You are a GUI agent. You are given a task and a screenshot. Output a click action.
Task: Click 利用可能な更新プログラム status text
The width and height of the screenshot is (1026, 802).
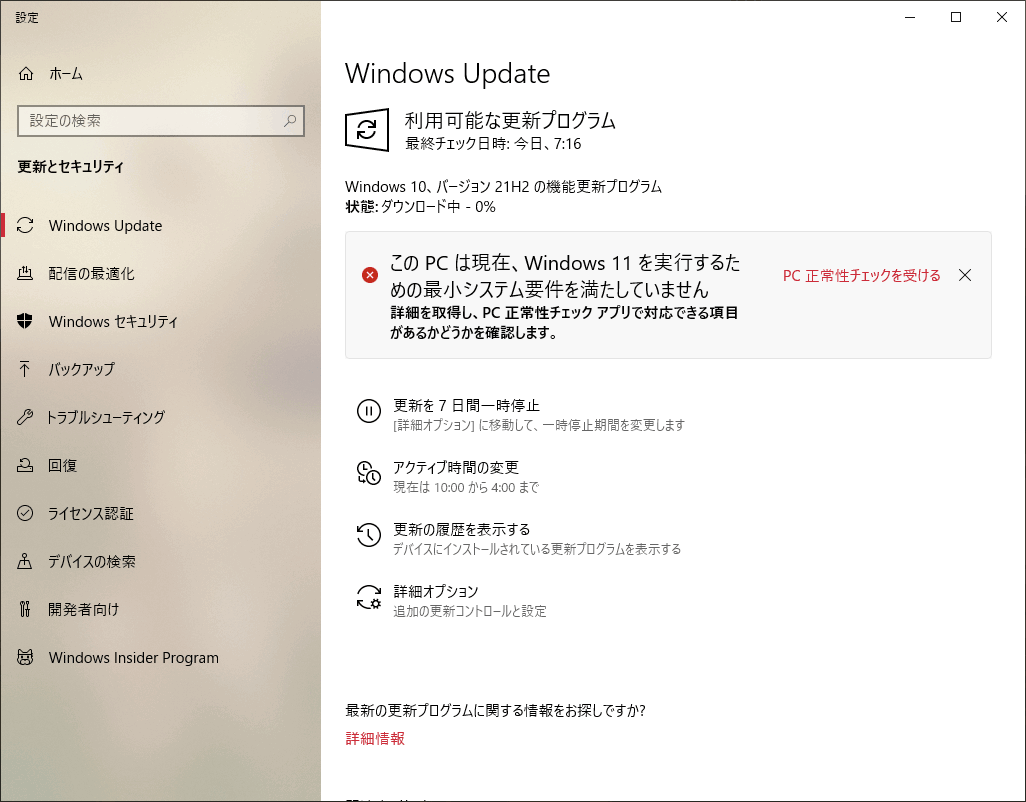pyautogui.click(x=510, y=120)
